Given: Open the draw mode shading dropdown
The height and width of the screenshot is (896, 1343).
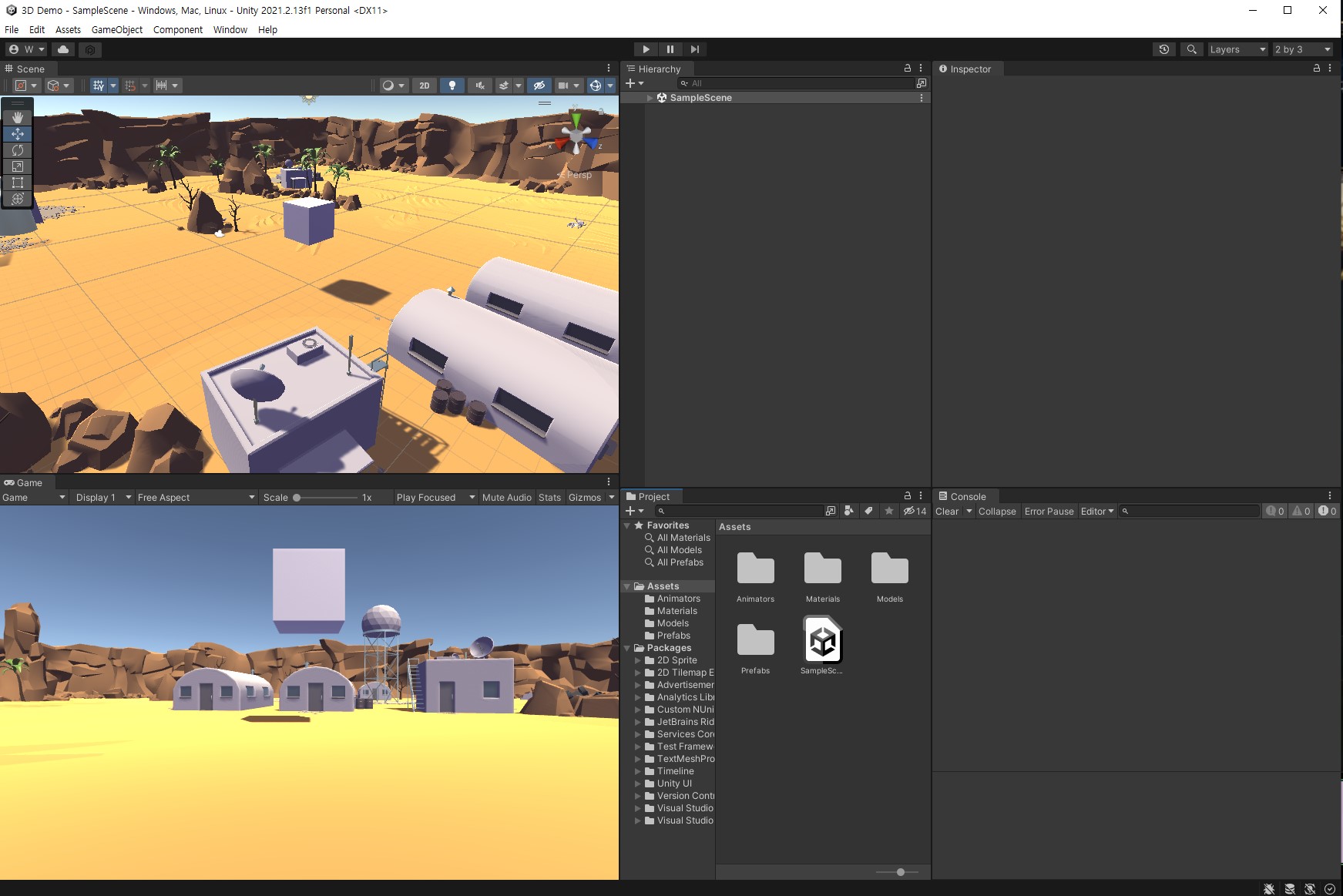Looking at the screenshot, I should (393, 86).
